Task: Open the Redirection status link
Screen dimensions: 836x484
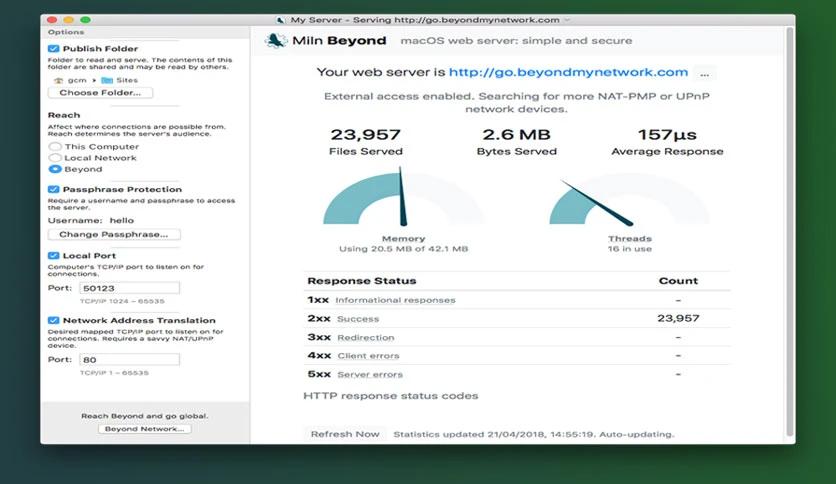Action: click(x=366, y=337)
